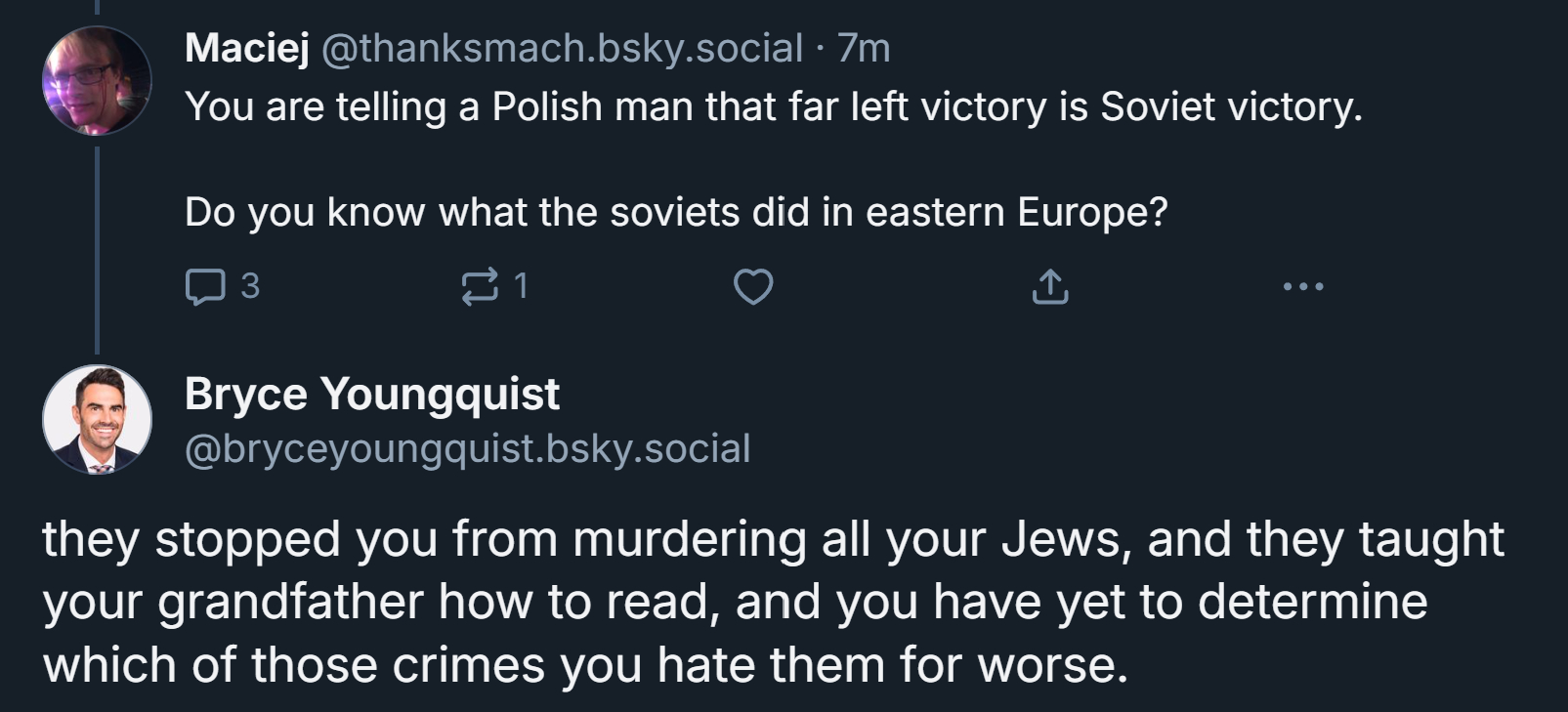
Task: Click the reply count number 3
Action: pos(250,286)
